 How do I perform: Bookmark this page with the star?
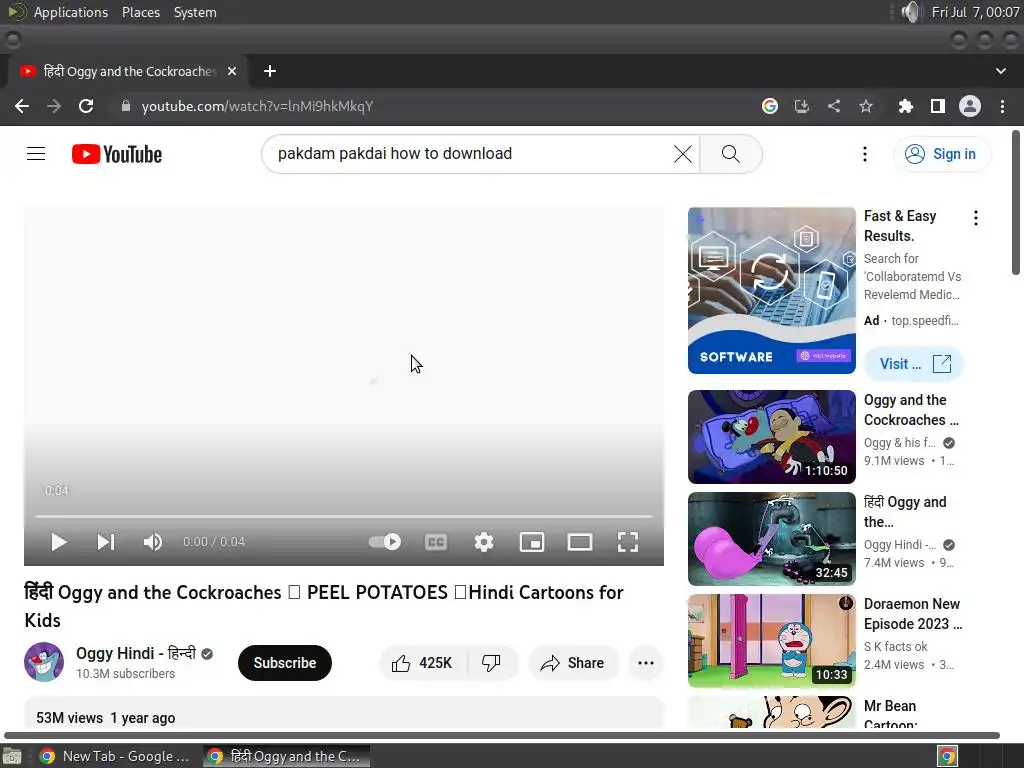866,106
